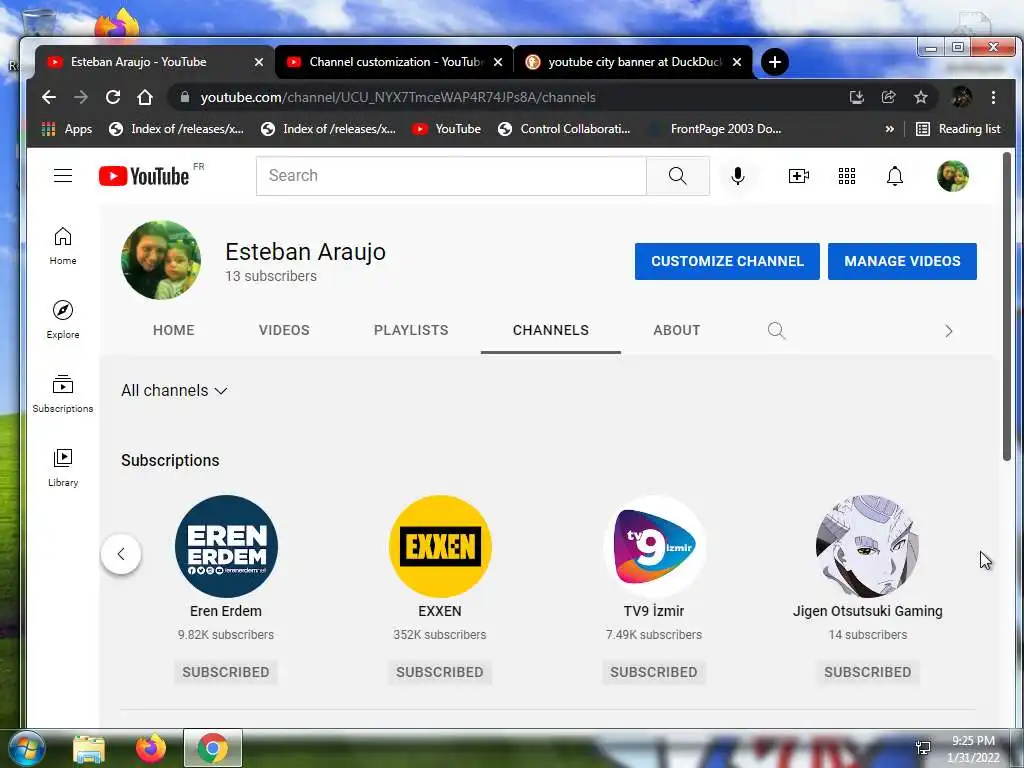Open the Reading list

tap(958, 129)
